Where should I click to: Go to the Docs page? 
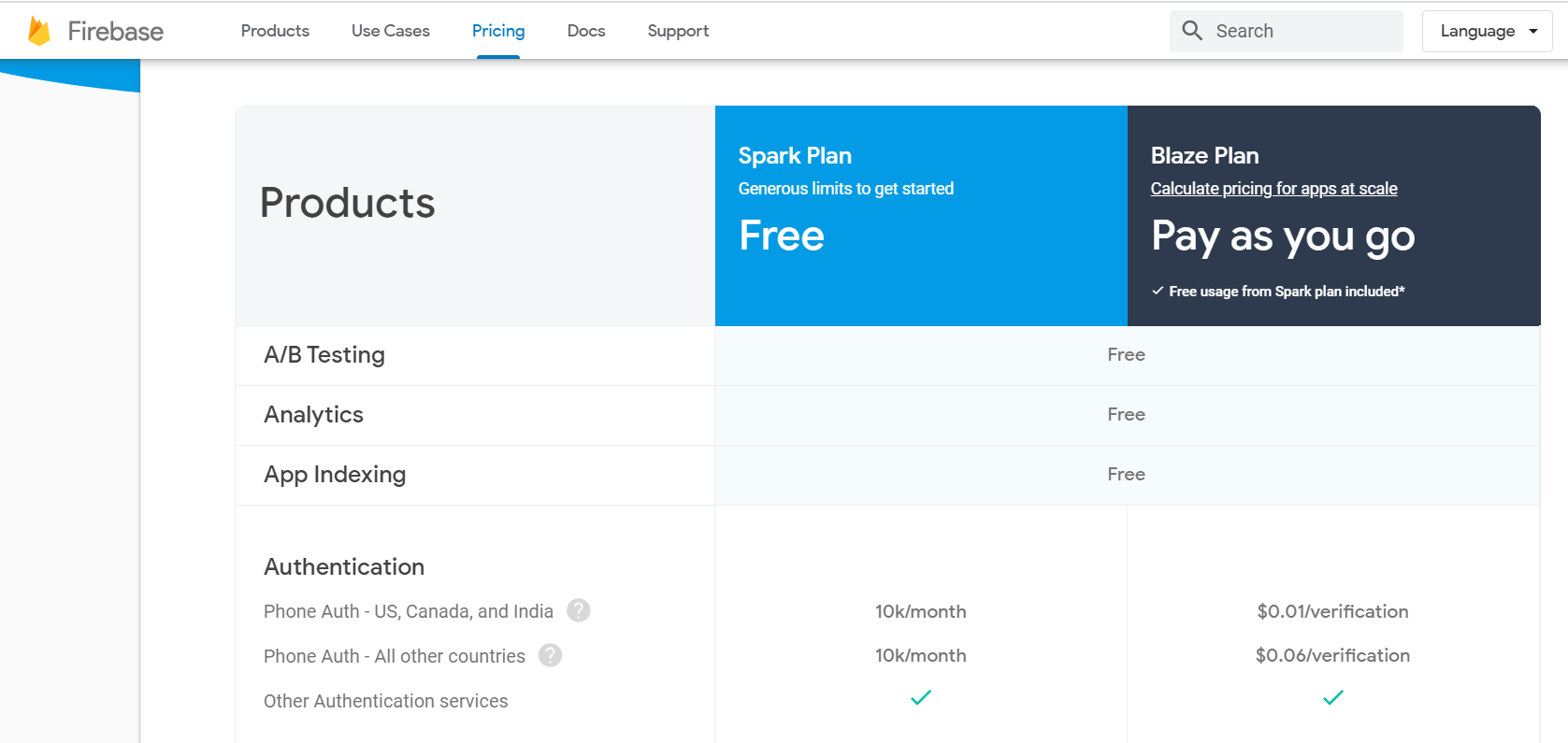(x=586, y=31)
